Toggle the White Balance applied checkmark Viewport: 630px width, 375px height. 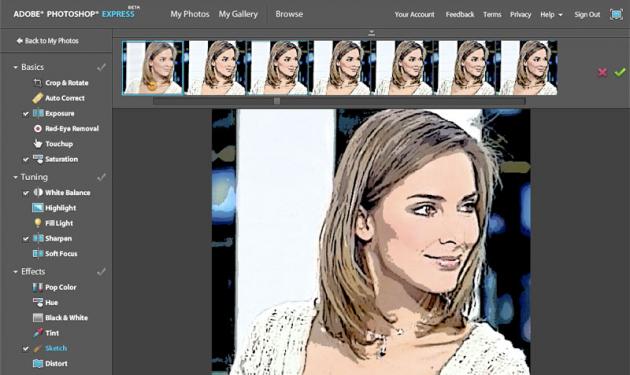tap(26, 193)
